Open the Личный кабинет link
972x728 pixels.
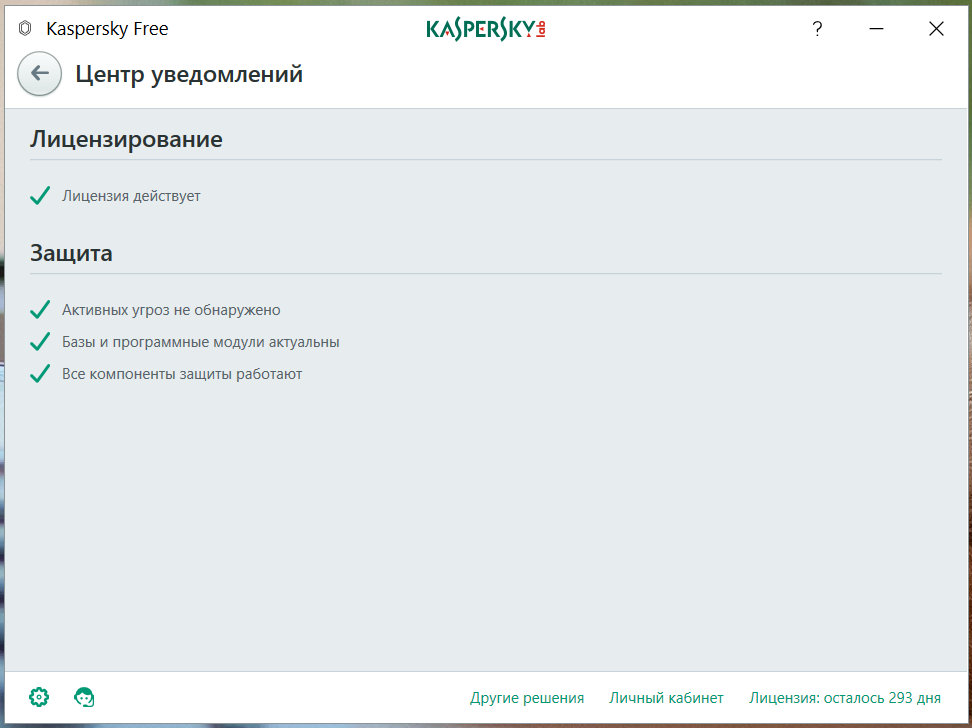[x=666, y=698]
